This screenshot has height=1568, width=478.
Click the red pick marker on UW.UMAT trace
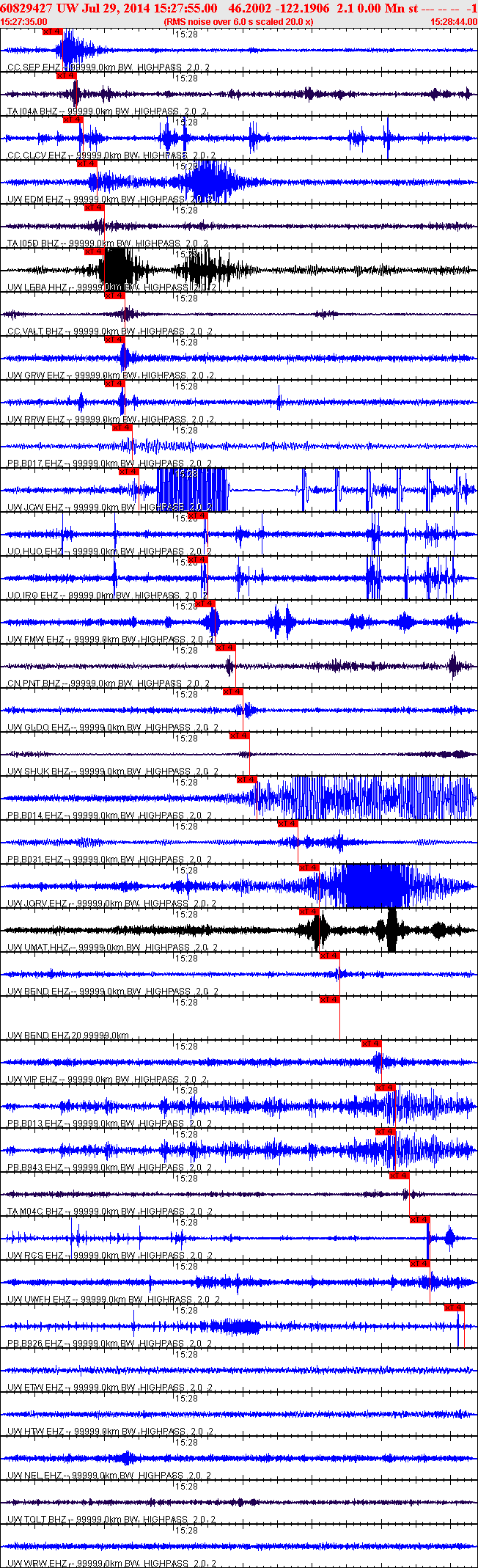309,912
